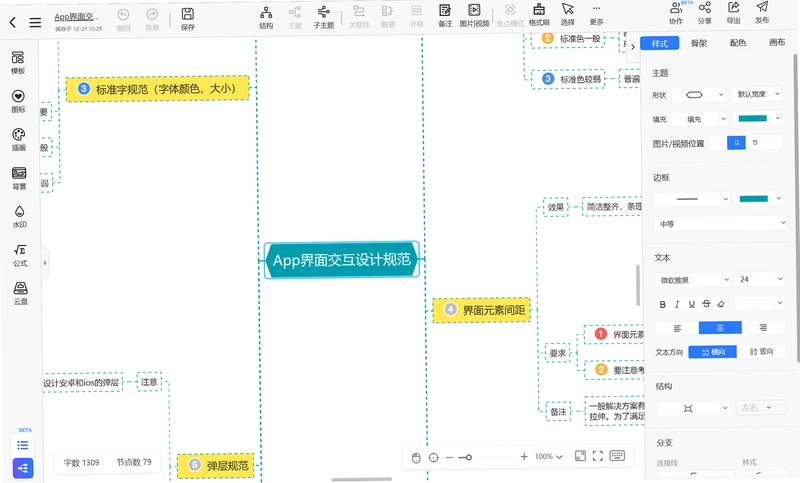Select the 弹层规范 topic node
This screenshot has width=800, height=483.
[215, 466]
